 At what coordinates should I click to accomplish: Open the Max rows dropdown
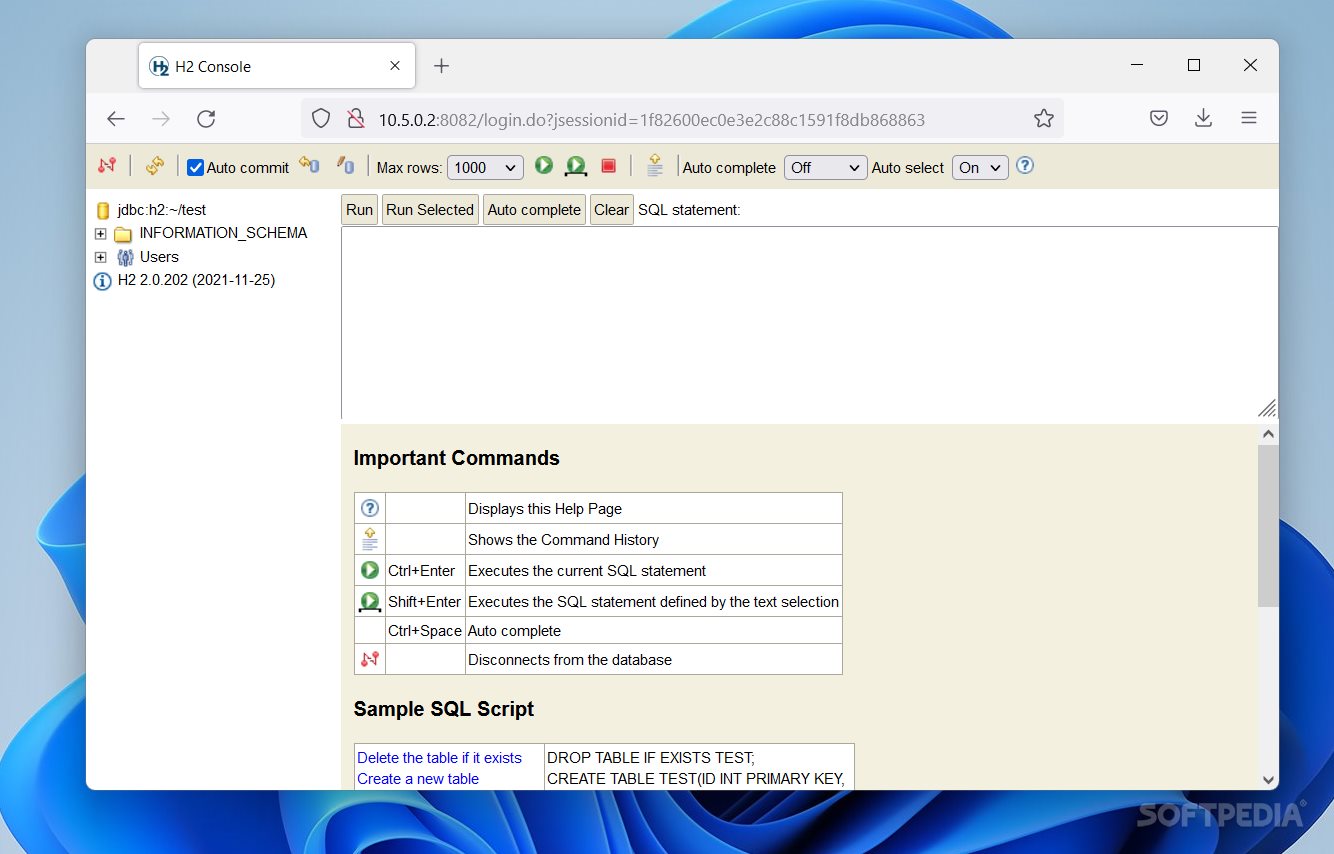[x=485, y=168]
